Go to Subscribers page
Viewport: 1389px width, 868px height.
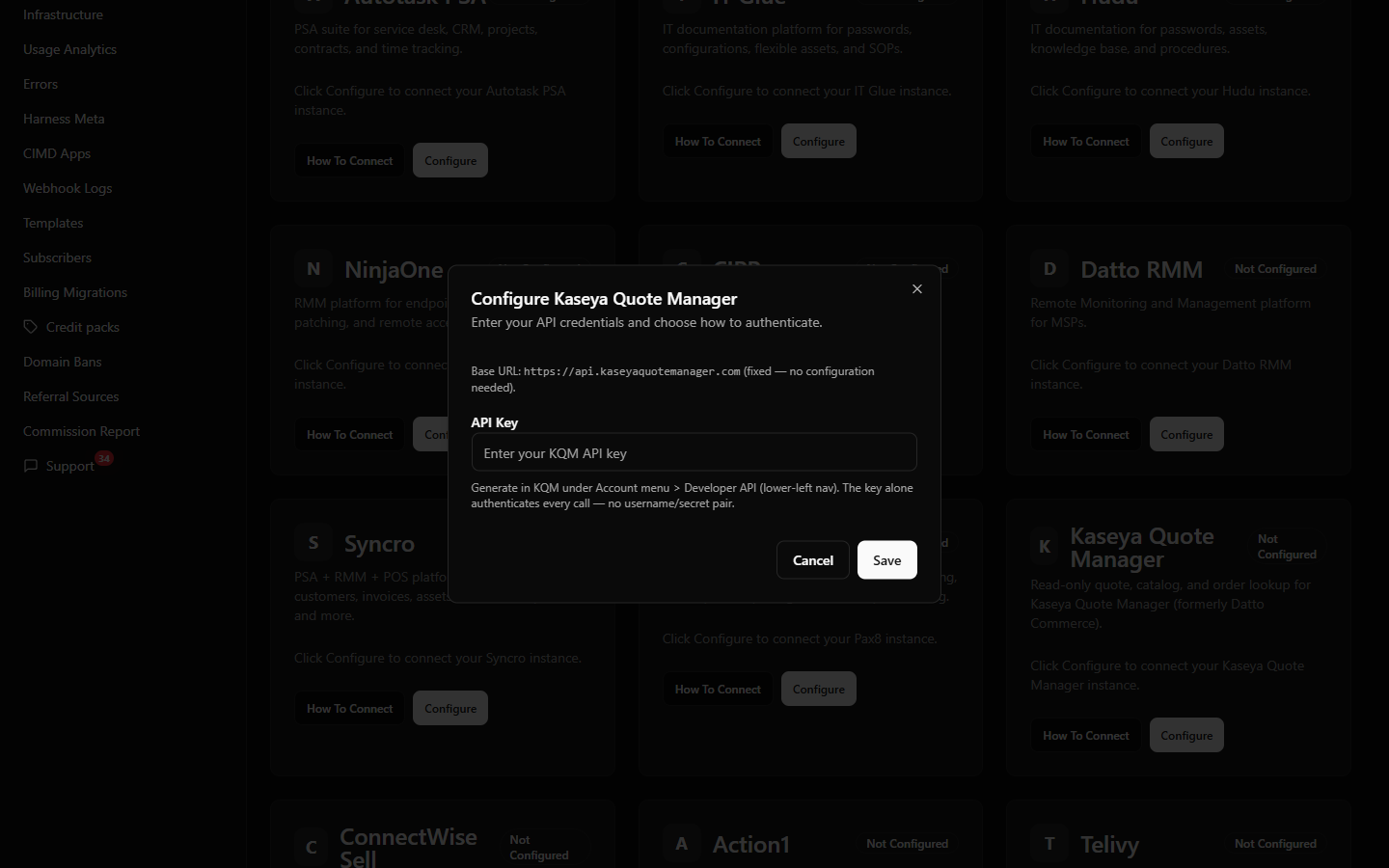(57, 258)
